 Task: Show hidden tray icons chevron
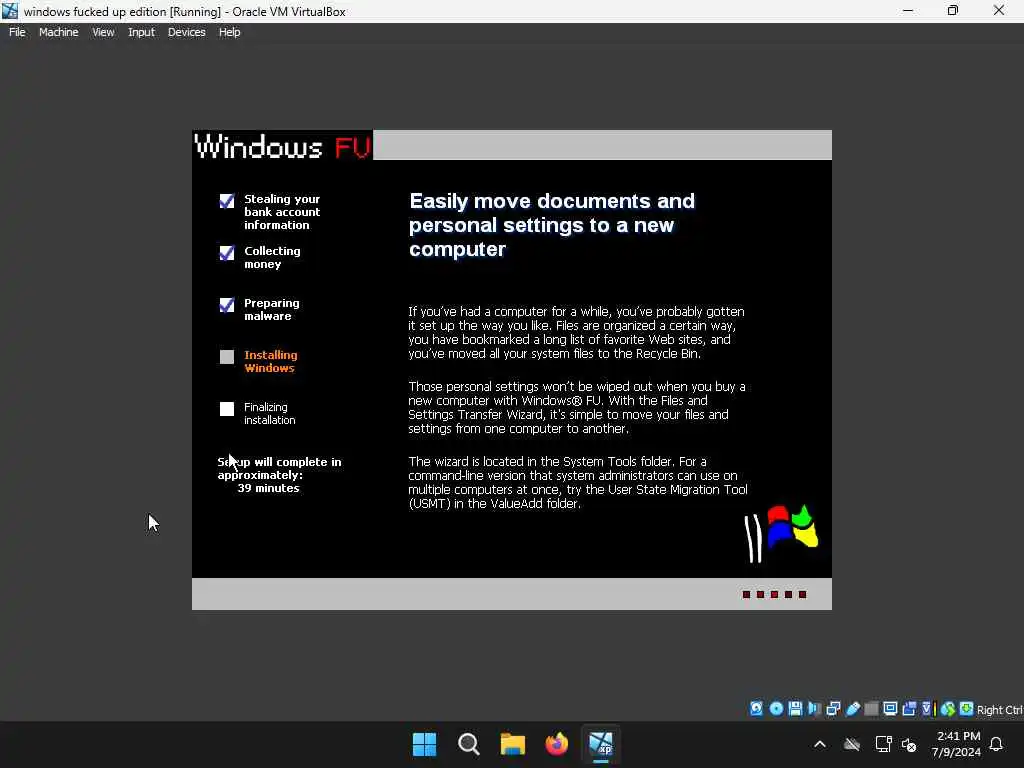820,744
